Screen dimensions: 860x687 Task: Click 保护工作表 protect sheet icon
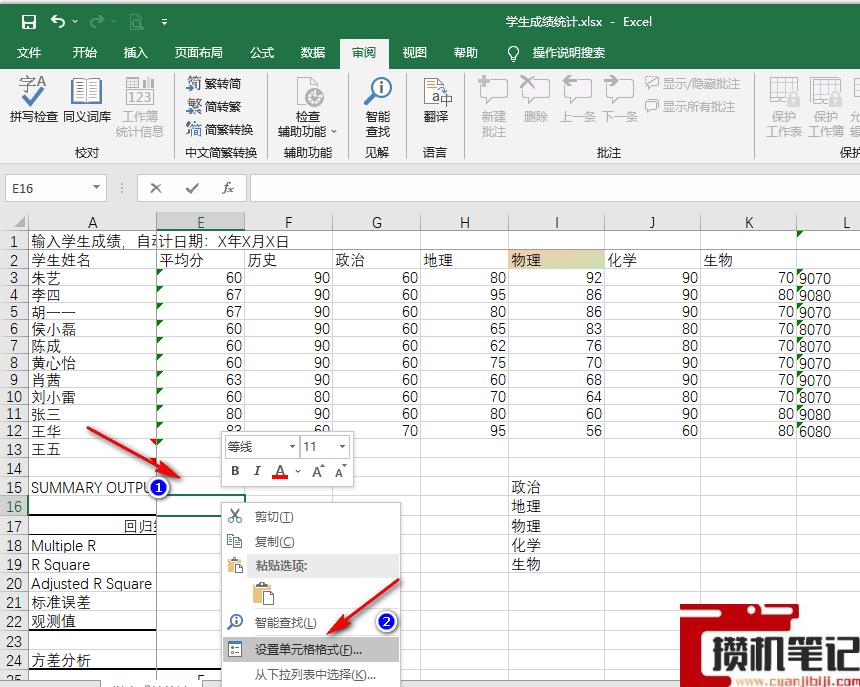[x=784, y=106]
